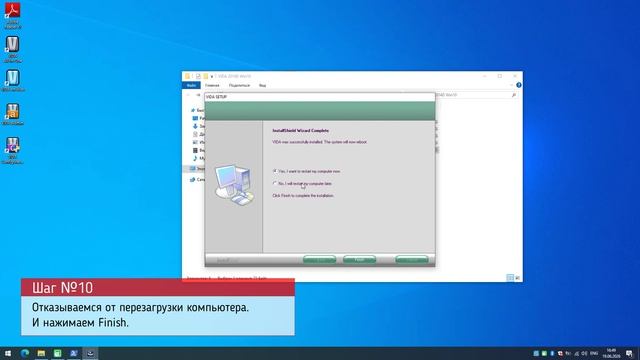
Task: Click the search magnifier icon in Explorer
Action: coord(513,95)
